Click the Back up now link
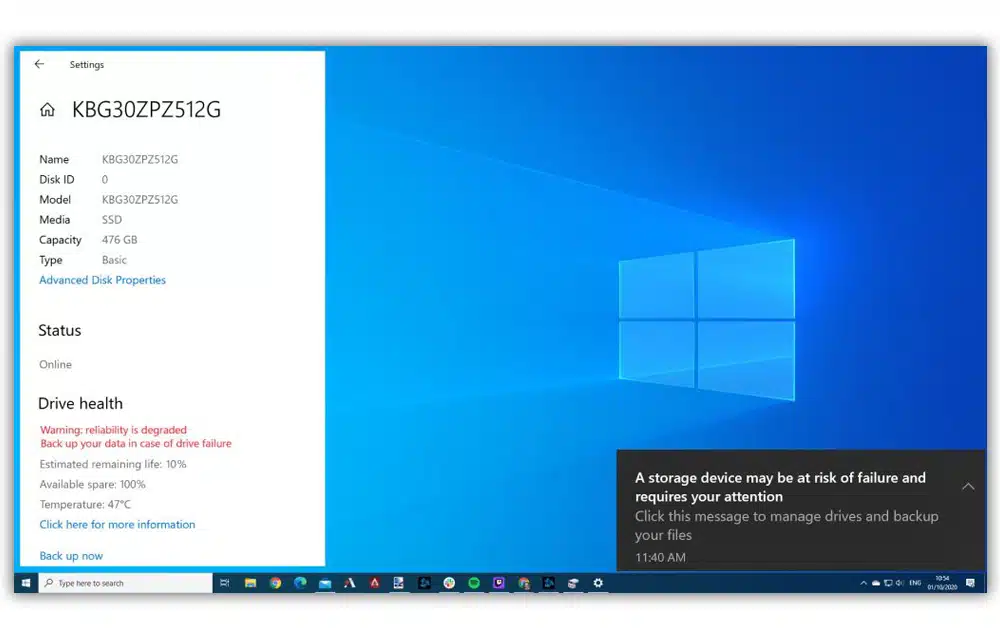1000x640 pixels. [71, 556]
